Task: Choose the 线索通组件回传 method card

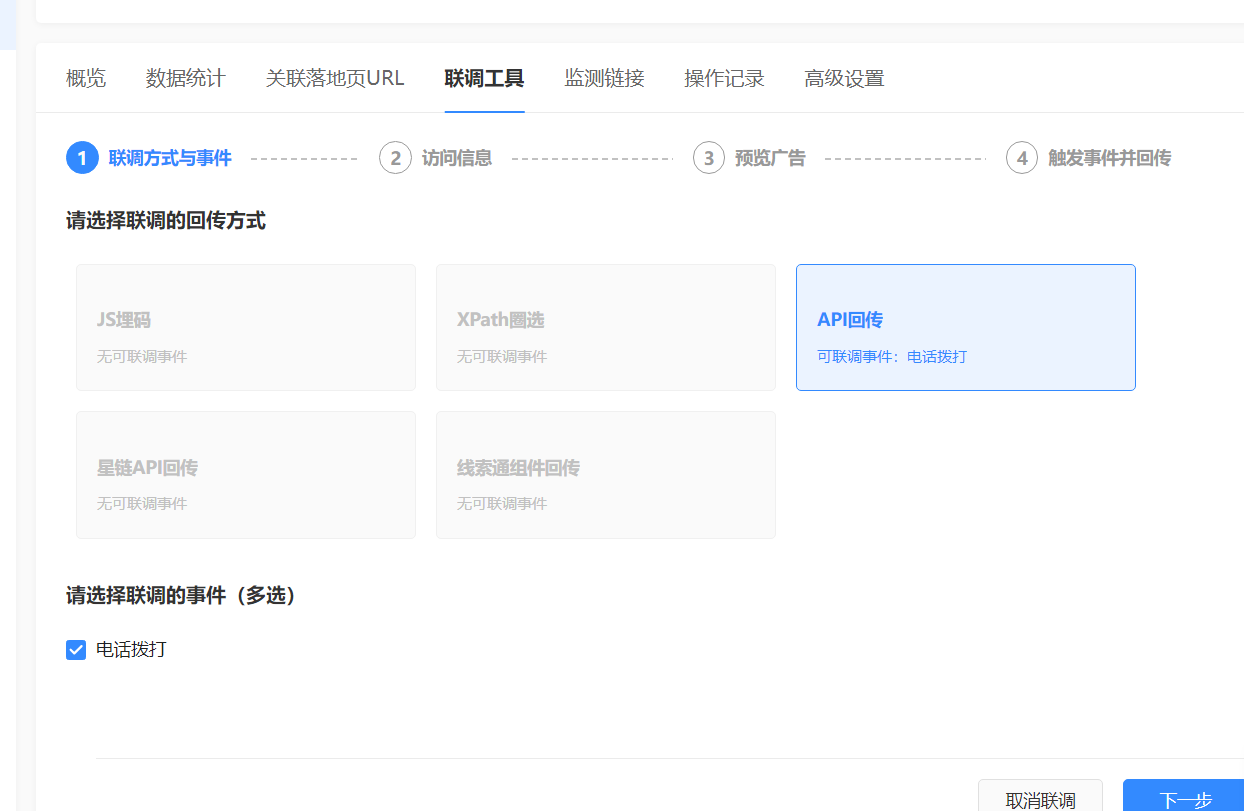Action: 606,475
